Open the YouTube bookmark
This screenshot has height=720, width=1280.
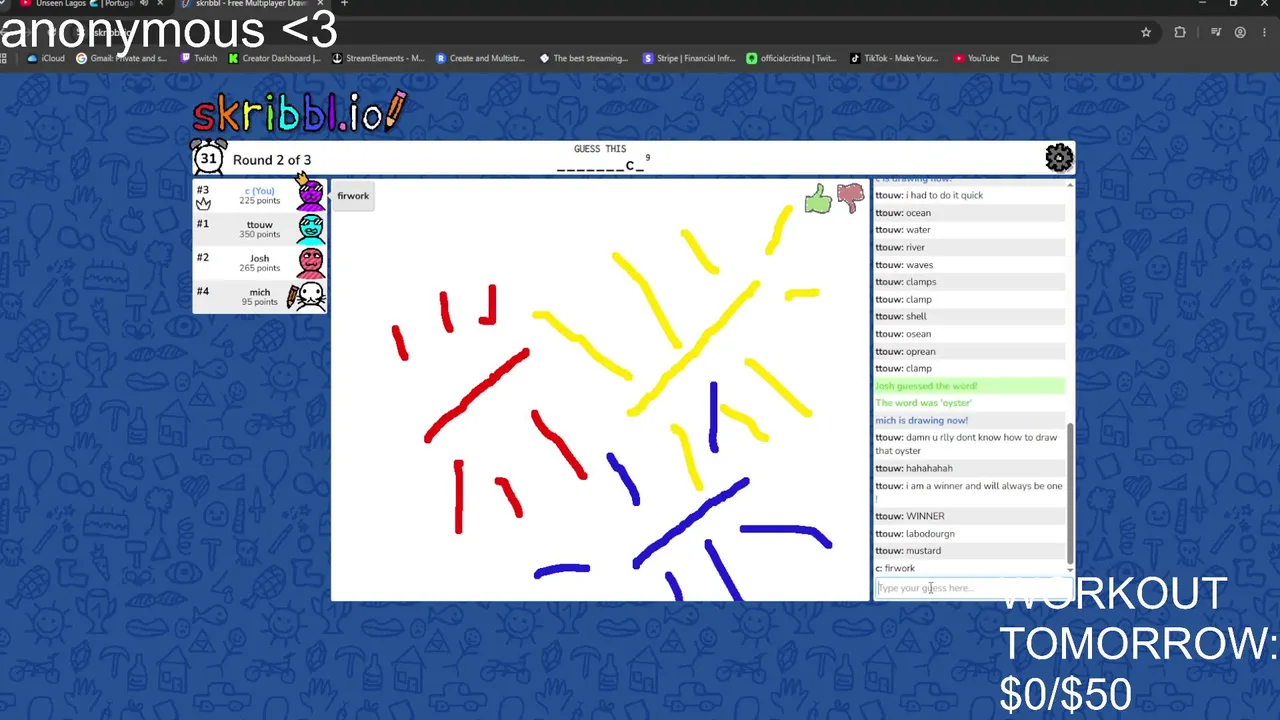(976, 58)
